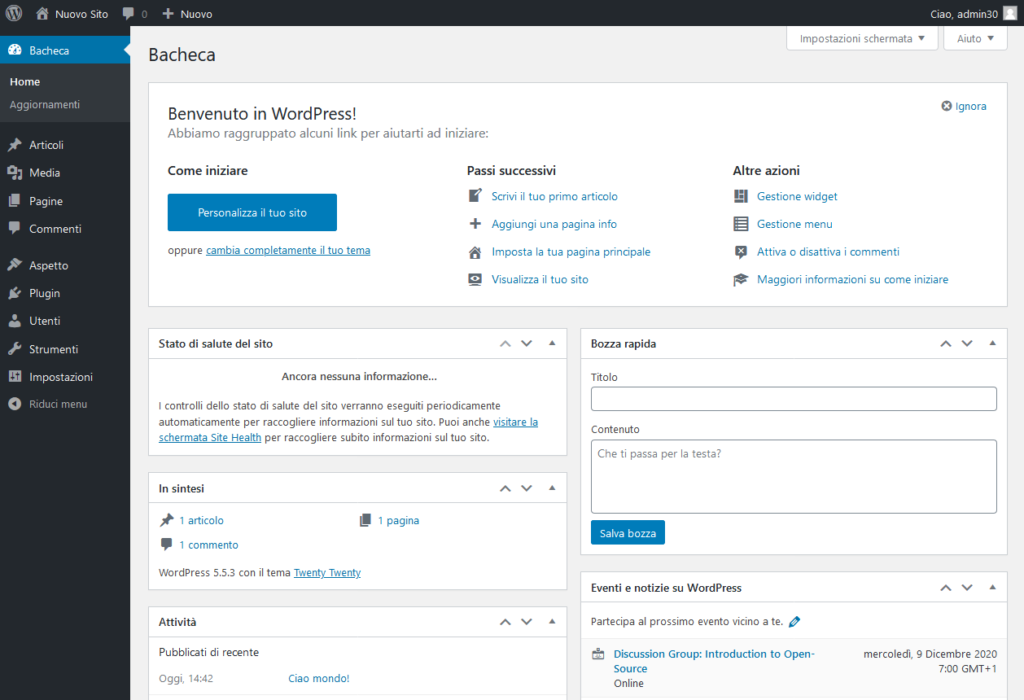This screenshot has height=700, width=1024.
Task: Click the WordPress logo in admin bar
Action: click(14, 13)
